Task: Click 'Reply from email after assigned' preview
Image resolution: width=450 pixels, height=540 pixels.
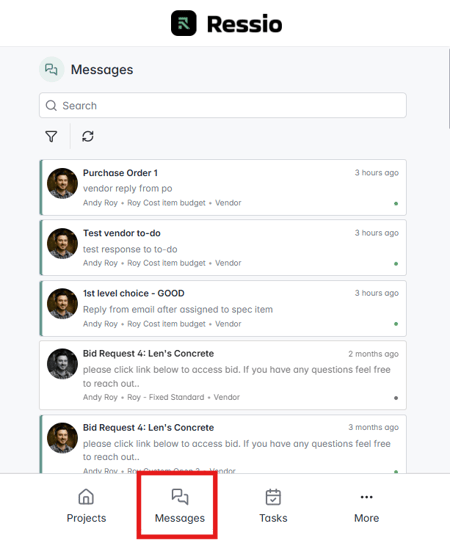Action: click(x=178, y=310)
